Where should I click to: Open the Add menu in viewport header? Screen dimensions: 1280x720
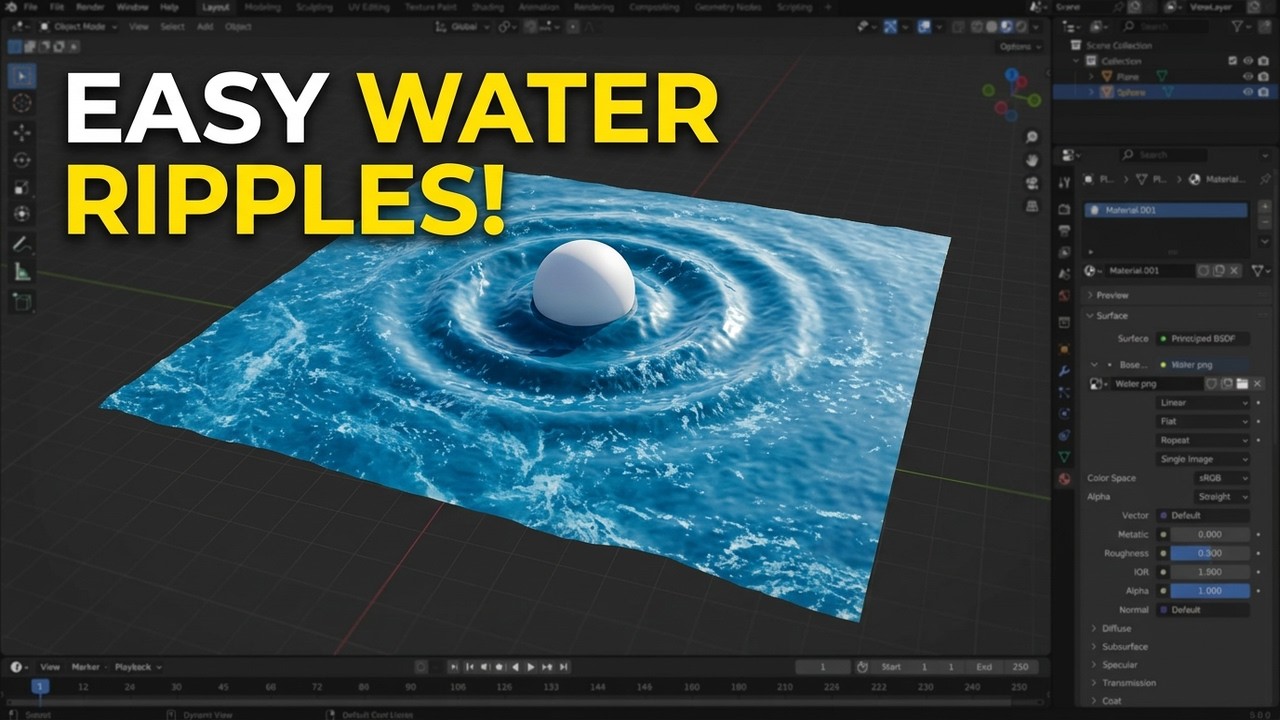coord(205,27)
